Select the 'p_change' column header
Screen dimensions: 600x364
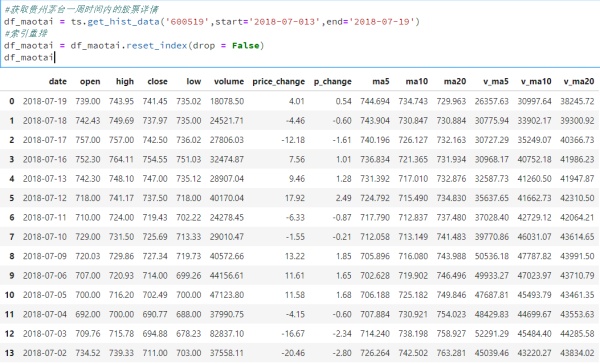coord(333,82)
